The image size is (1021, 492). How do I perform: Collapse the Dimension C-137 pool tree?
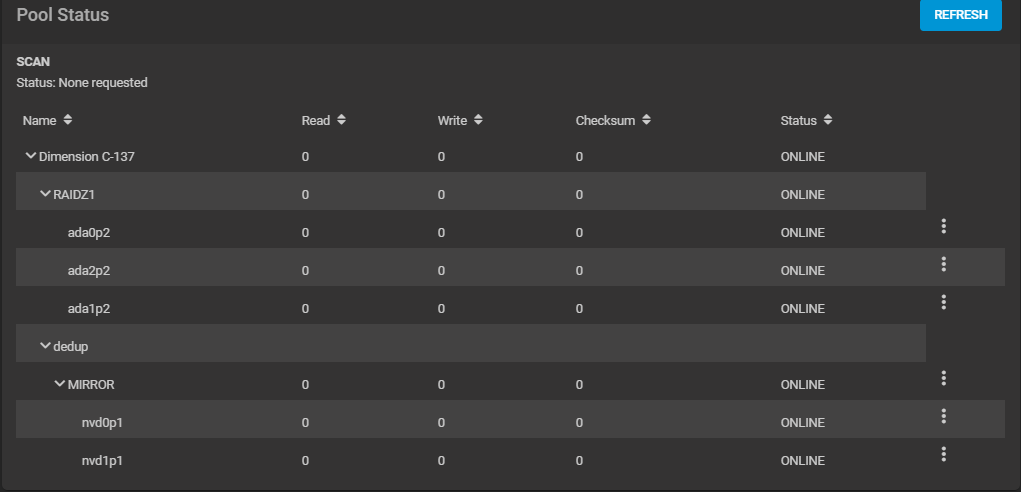(31, 156)
